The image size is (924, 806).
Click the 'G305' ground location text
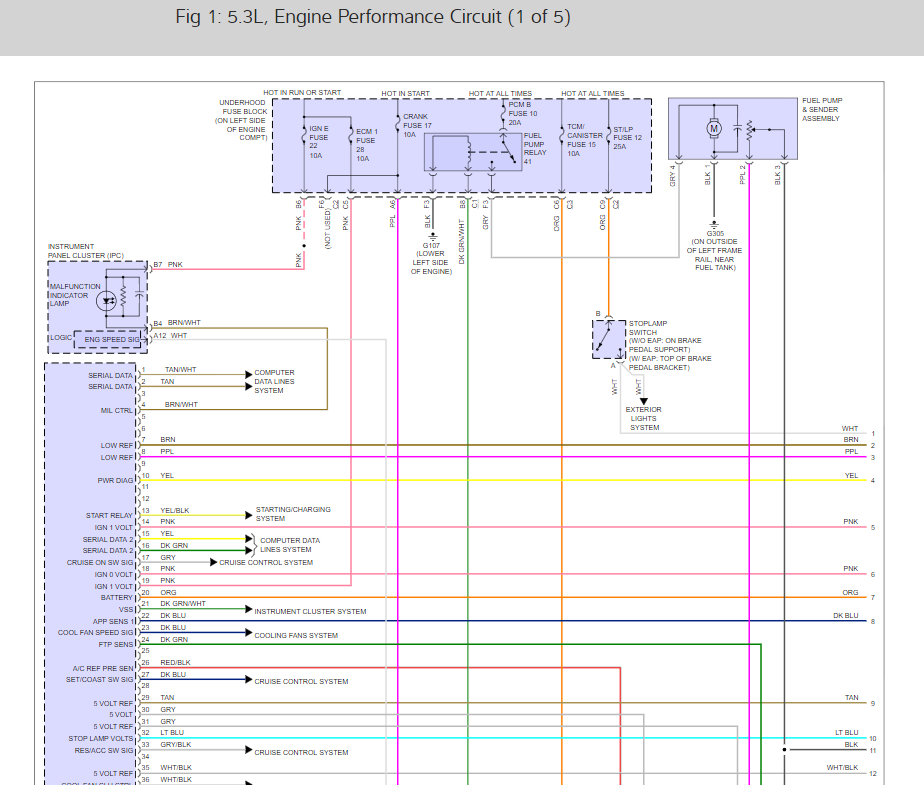coord(715,233)
